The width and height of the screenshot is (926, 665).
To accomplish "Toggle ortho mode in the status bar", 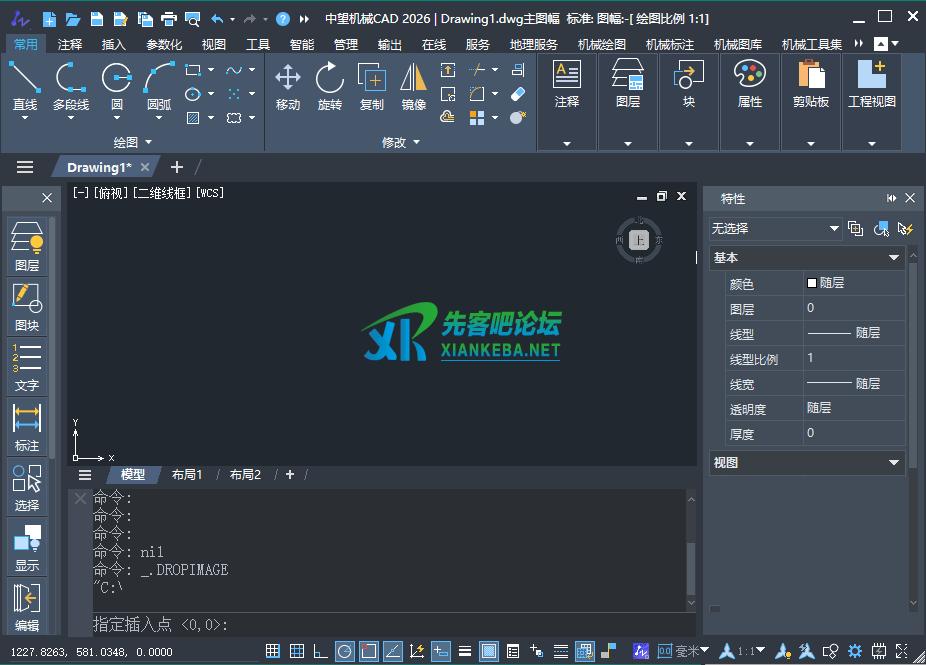I will pos(320,652).
